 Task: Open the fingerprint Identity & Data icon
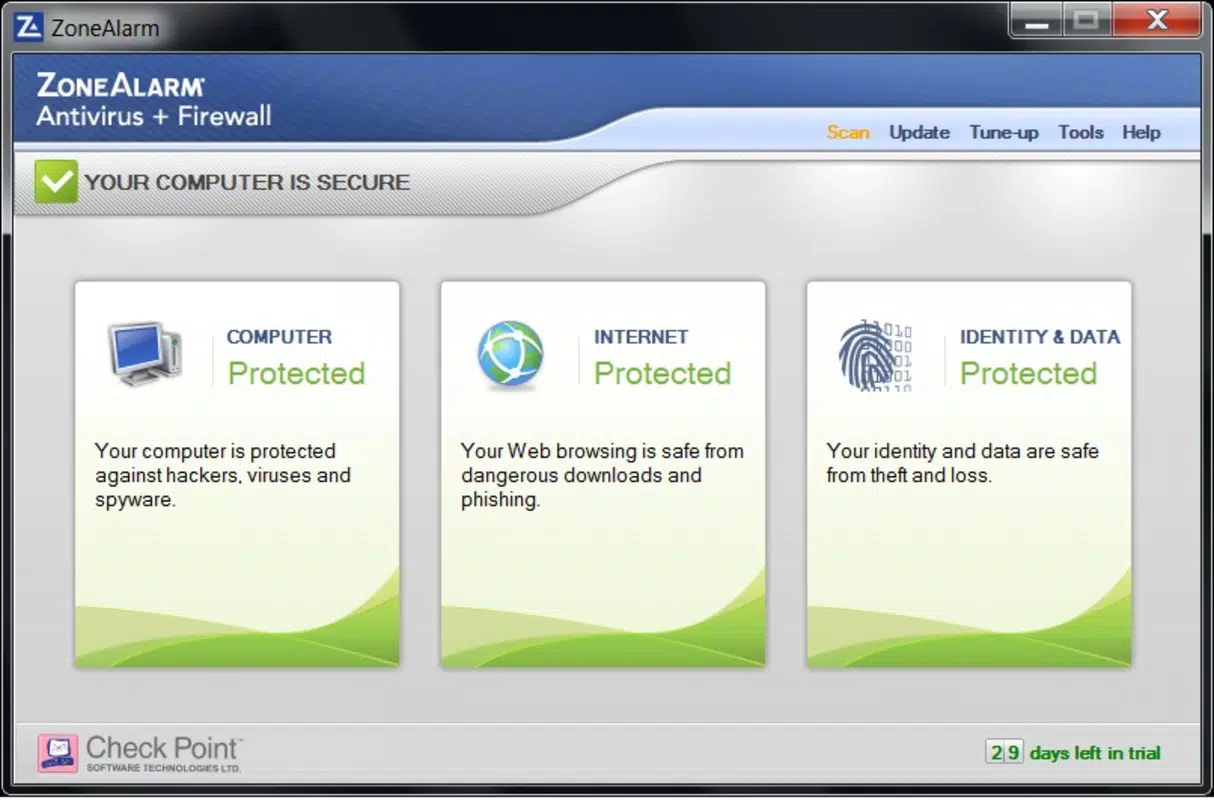(875, 355)
